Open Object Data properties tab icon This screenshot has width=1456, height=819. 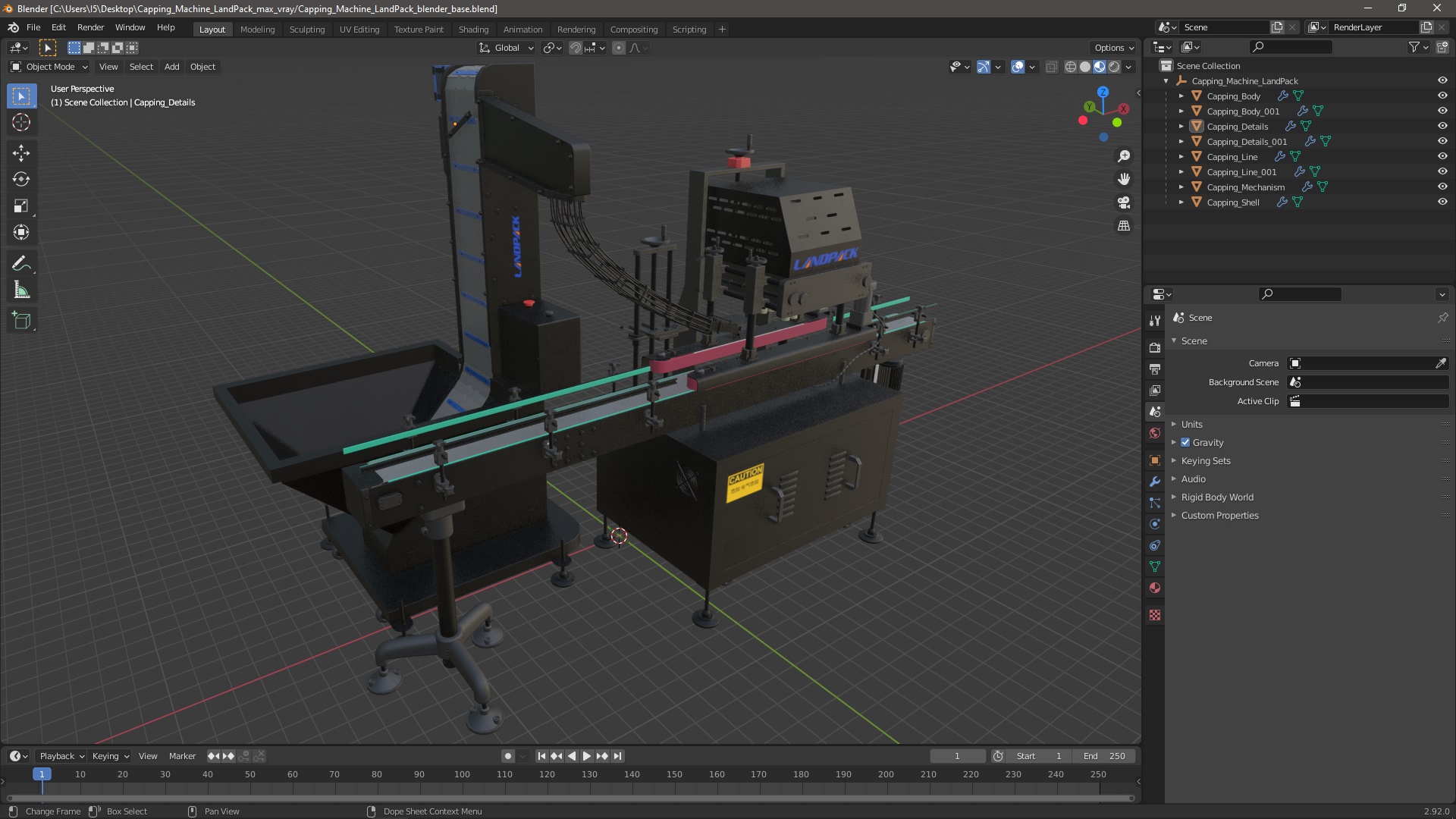pos(1155,566)
